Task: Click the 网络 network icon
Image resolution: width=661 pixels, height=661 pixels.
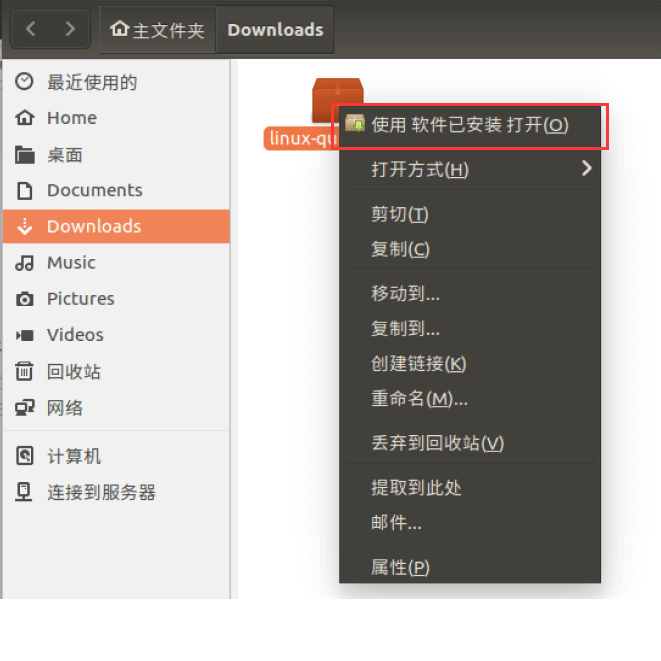Action: (24, 408)
